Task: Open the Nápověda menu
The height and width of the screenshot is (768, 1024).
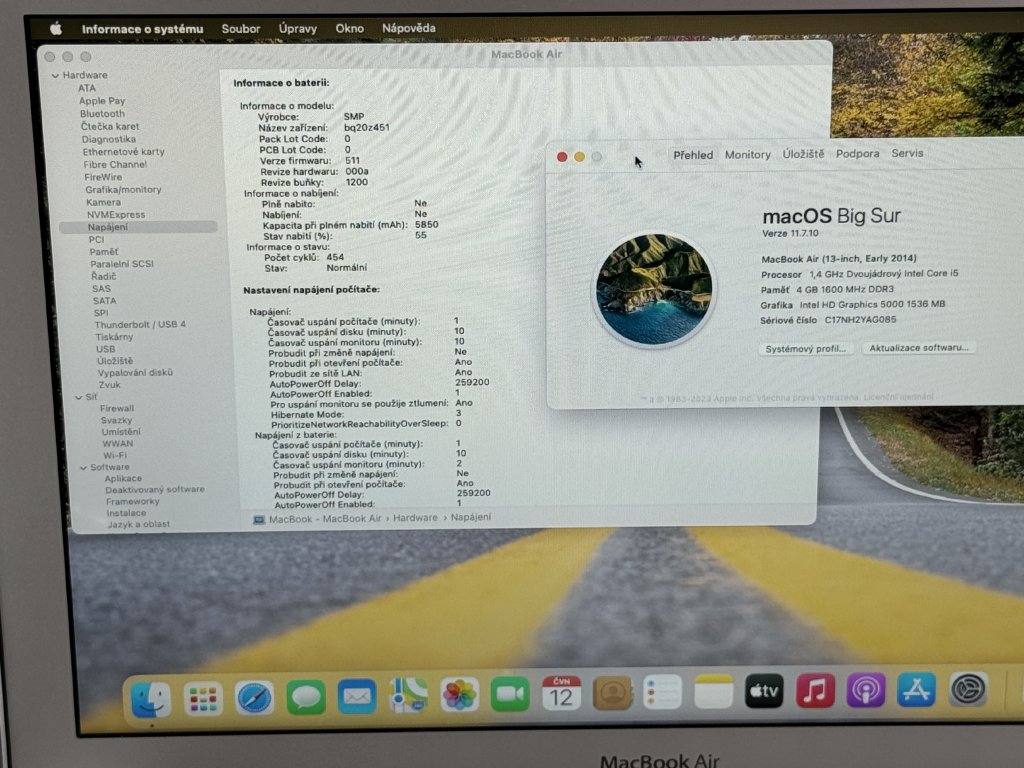Action: 409,28
